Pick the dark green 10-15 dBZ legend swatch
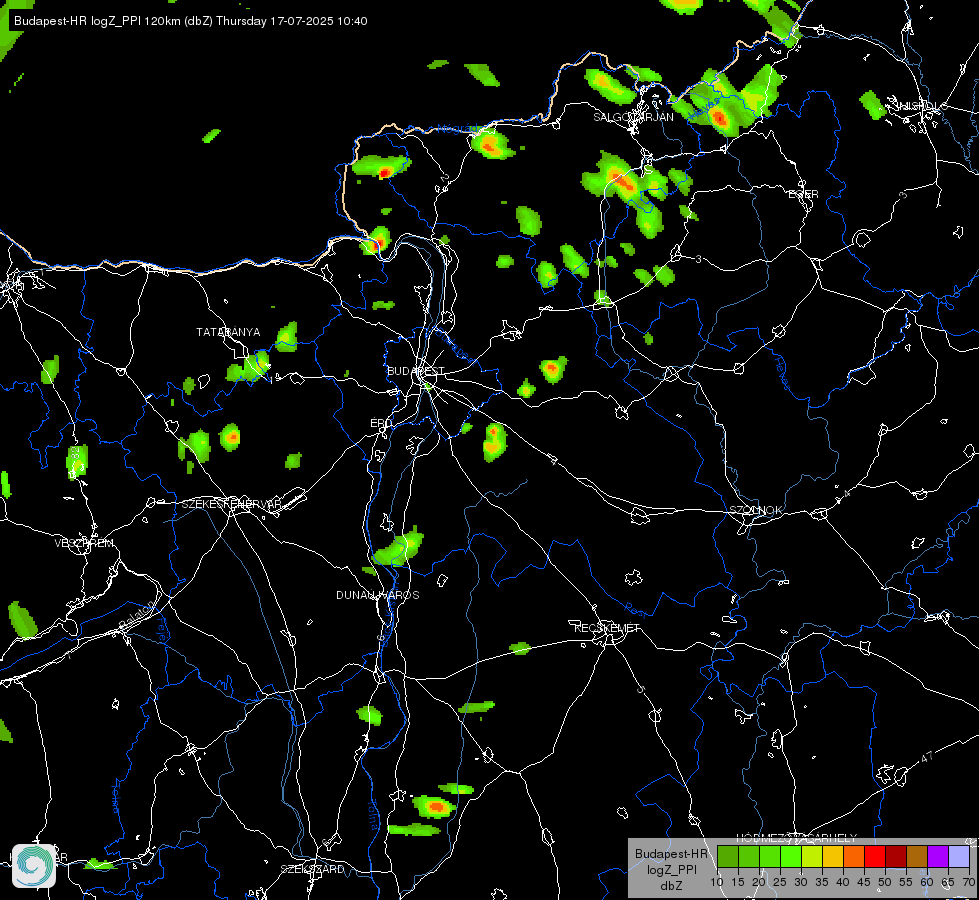This screenshot has height=900, width=979. [x=728, y=856]
